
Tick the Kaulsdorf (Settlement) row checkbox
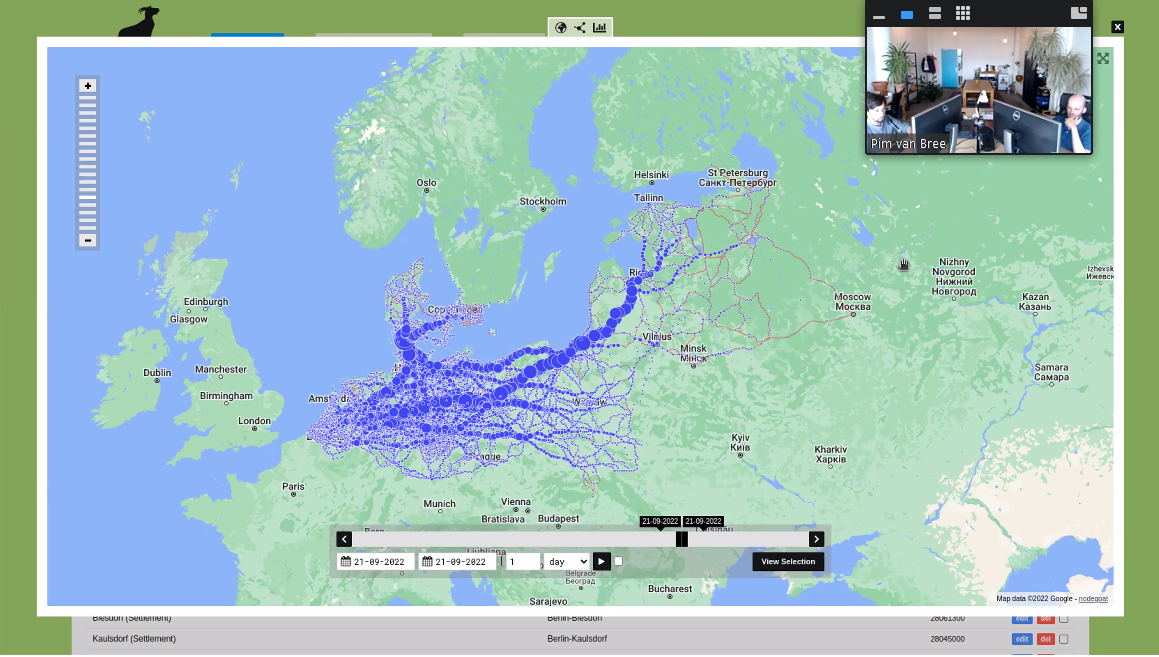pyautogui.click(x=1064, y=639)
